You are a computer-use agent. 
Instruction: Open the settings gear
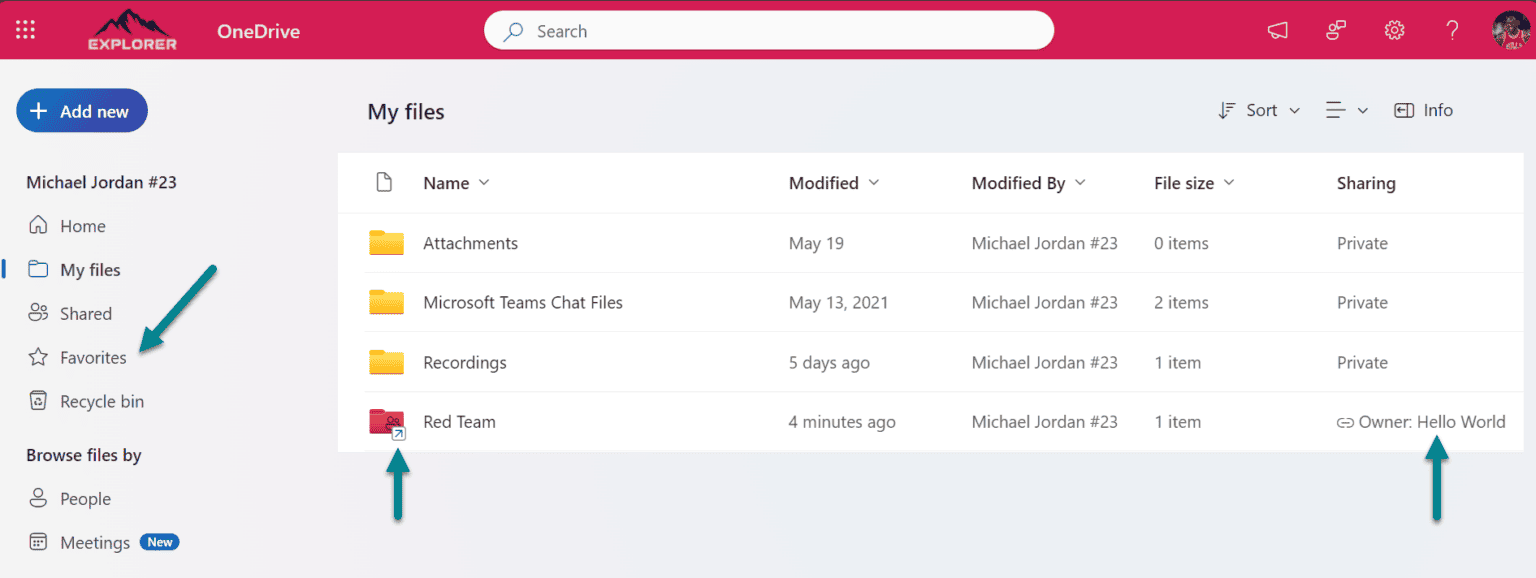click(1394, 30)
